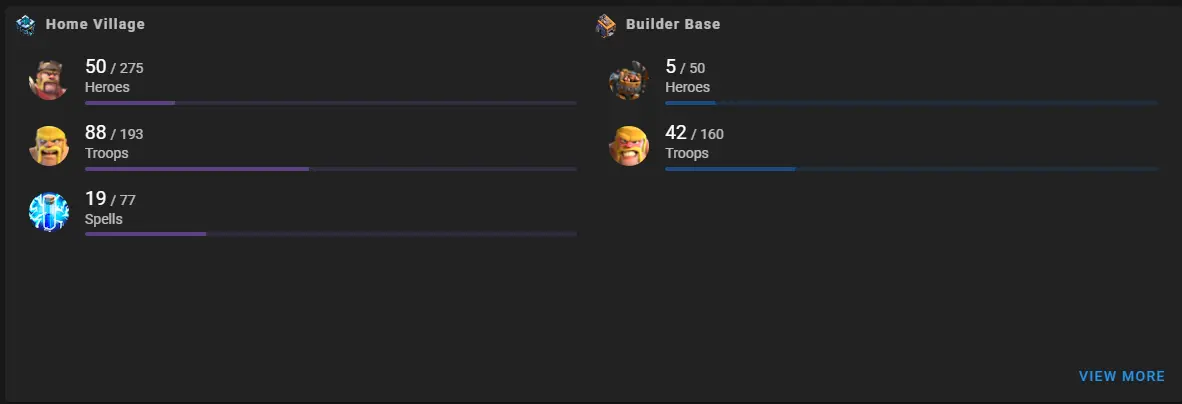The height and width of the screenshot is (404, 1182).
Task: Select the lightning spell icon
Action: (49, 212)
